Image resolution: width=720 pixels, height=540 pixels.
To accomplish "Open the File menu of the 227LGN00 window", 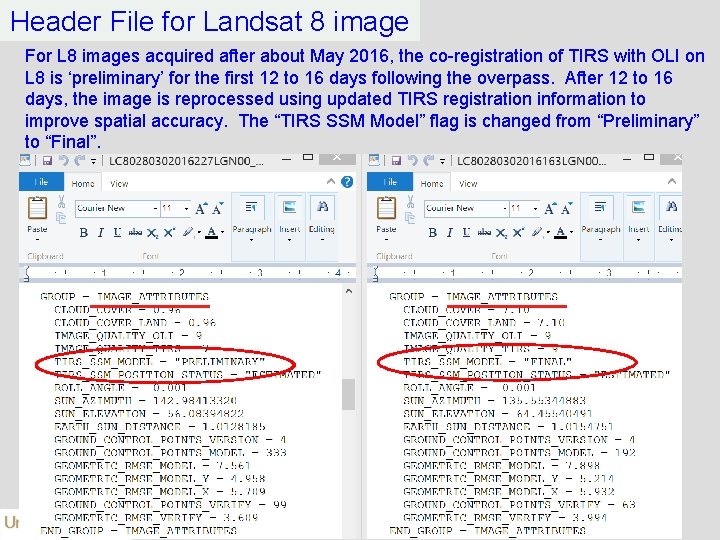I will 41,182.
